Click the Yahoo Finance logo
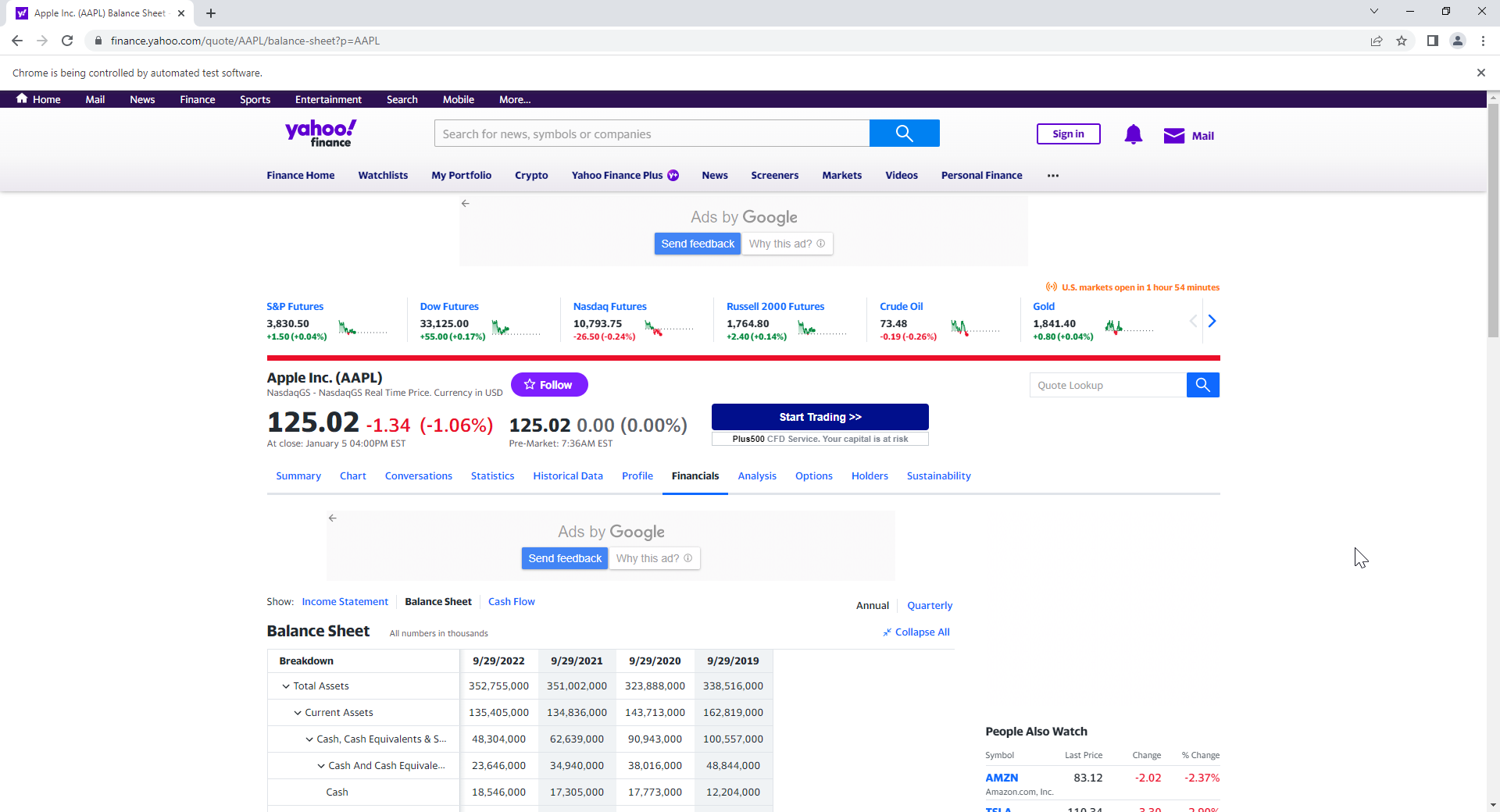 tap(320, 134)
